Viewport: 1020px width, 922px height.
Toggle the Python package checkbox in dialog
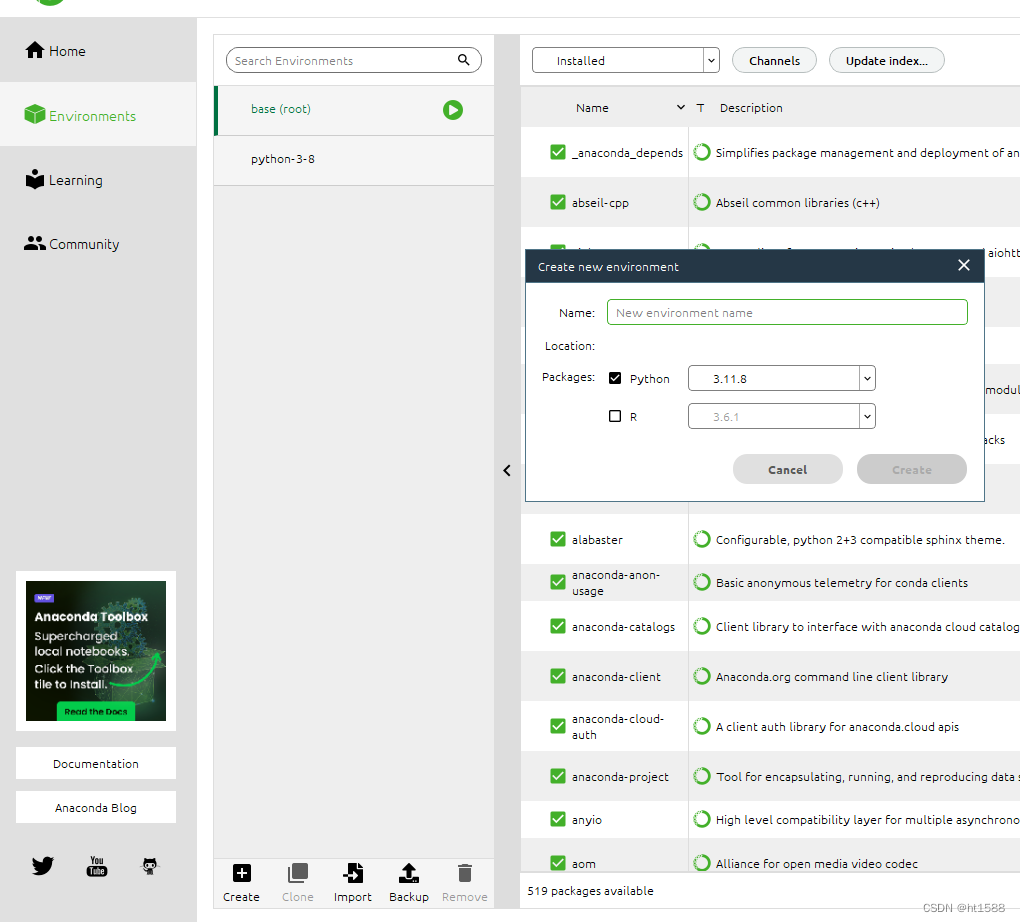pyautogui.click(x=615, y=378)
